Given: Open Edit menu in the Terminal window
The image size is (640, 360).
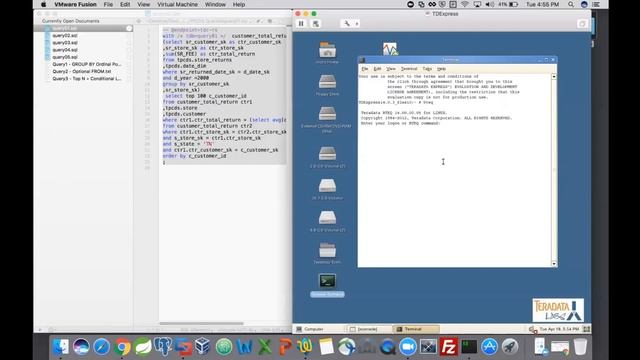Looking at the screenshot, I should tap(377, 69).
